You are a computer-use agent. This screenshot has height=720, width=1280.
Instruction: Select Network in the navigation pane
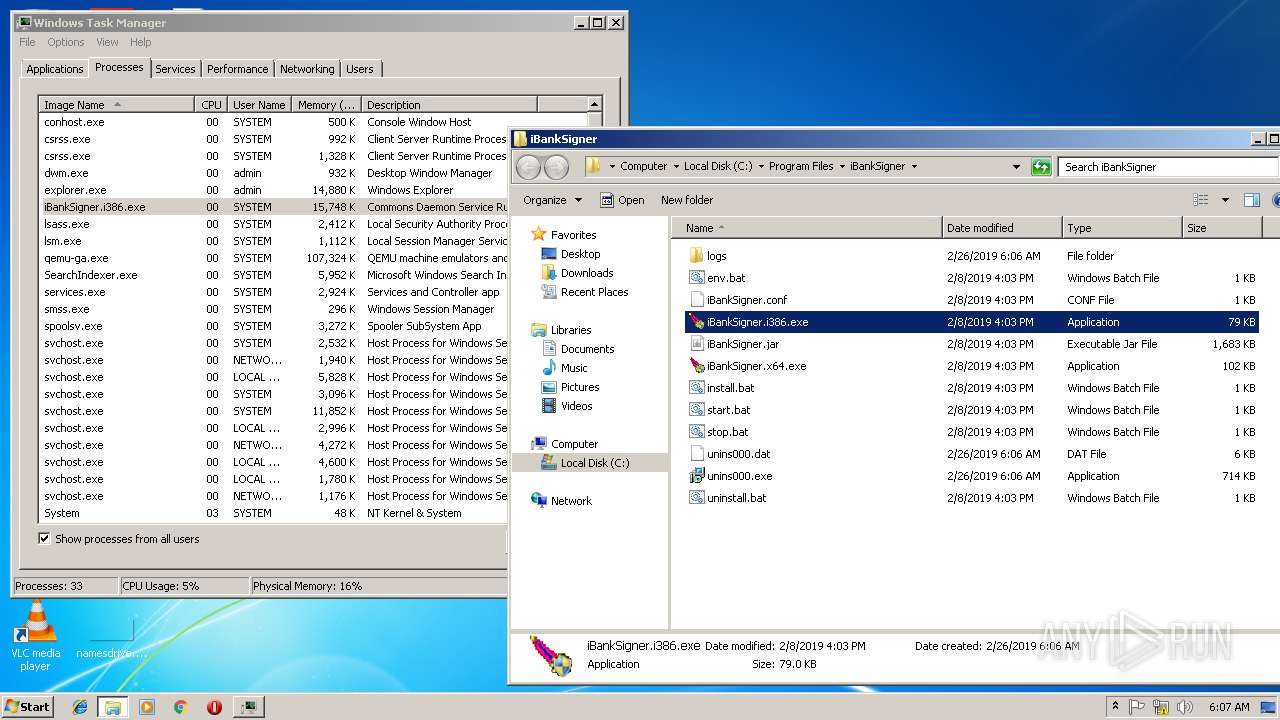562,501
